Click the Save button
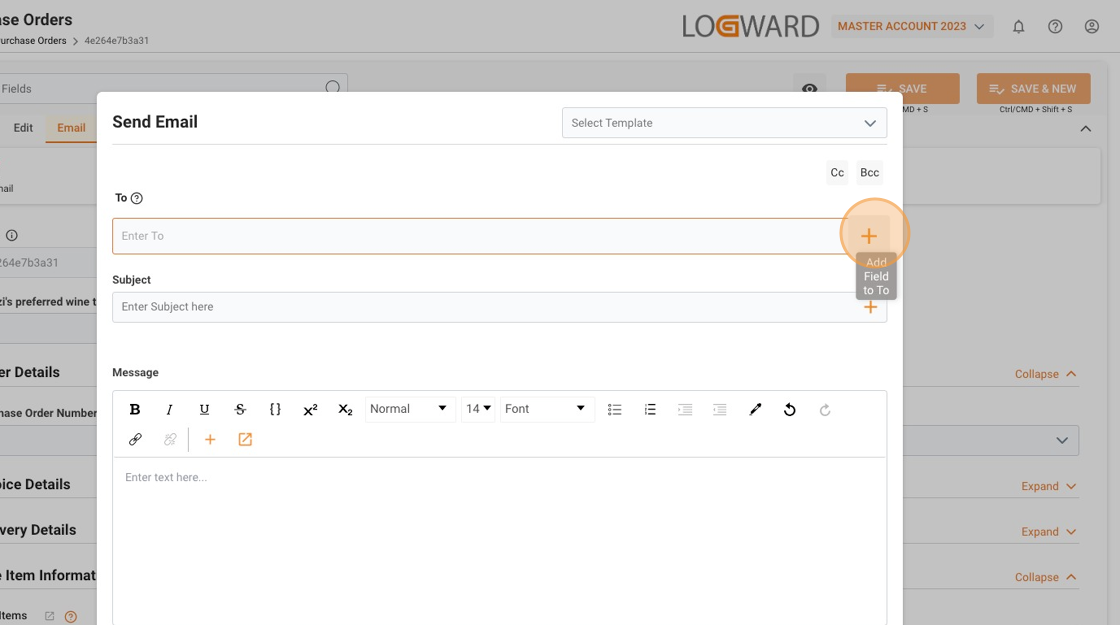Viewport: 1120px width, 625px height. point(903,89)
